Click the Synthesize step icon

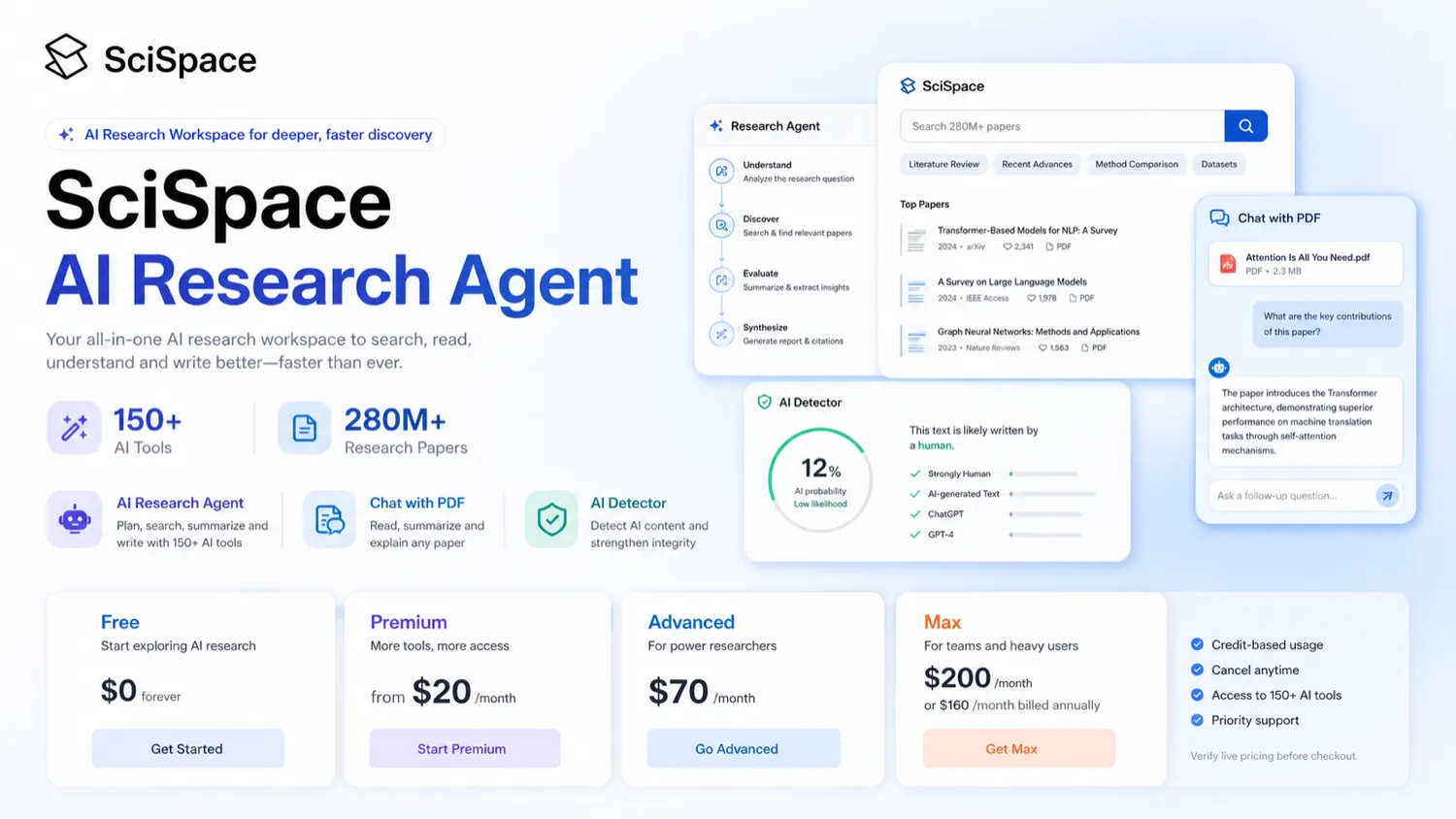[721, 334]
